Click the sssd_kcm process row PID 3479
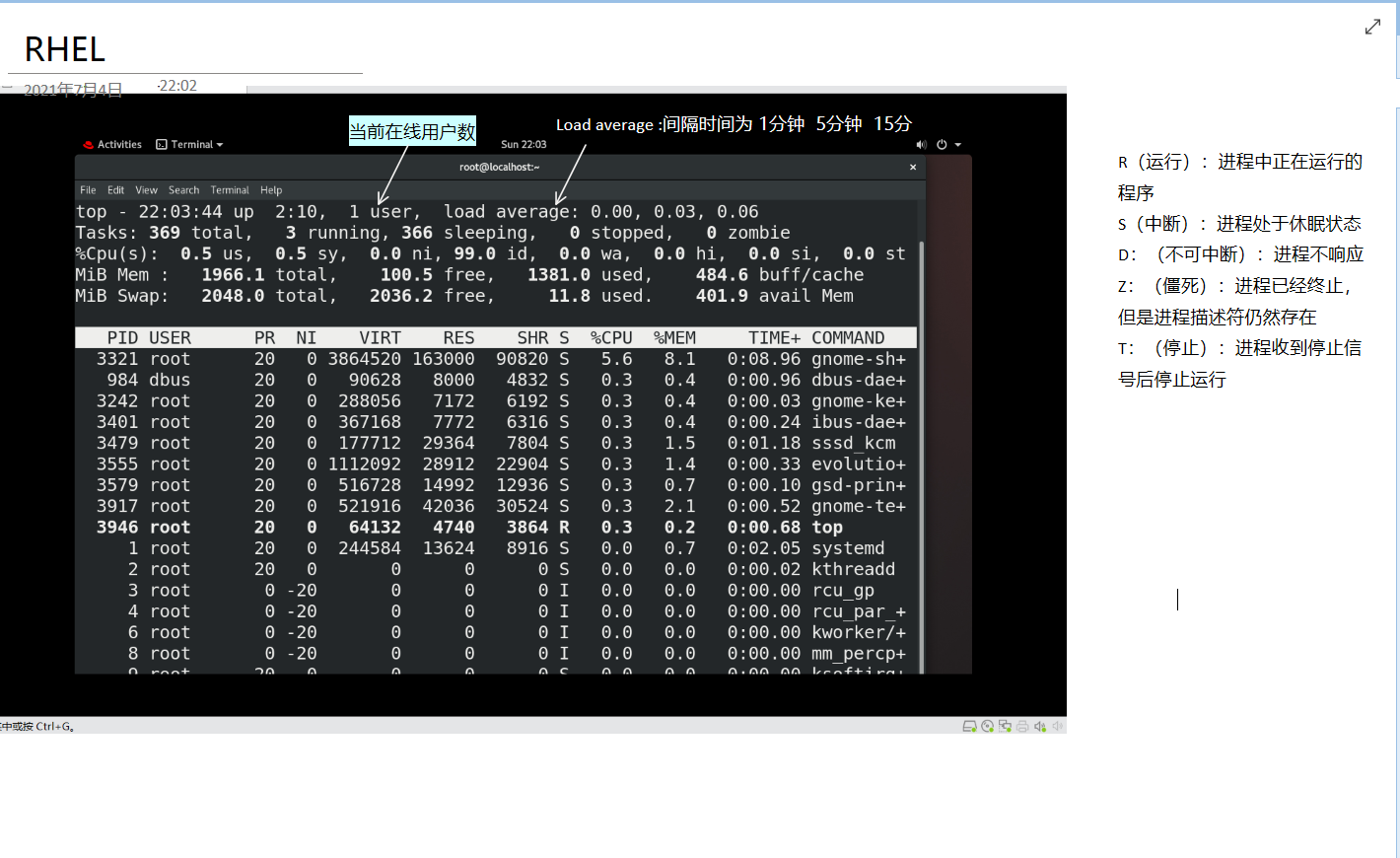Screen dimensions: 1400x858 [x=496, y=443]
